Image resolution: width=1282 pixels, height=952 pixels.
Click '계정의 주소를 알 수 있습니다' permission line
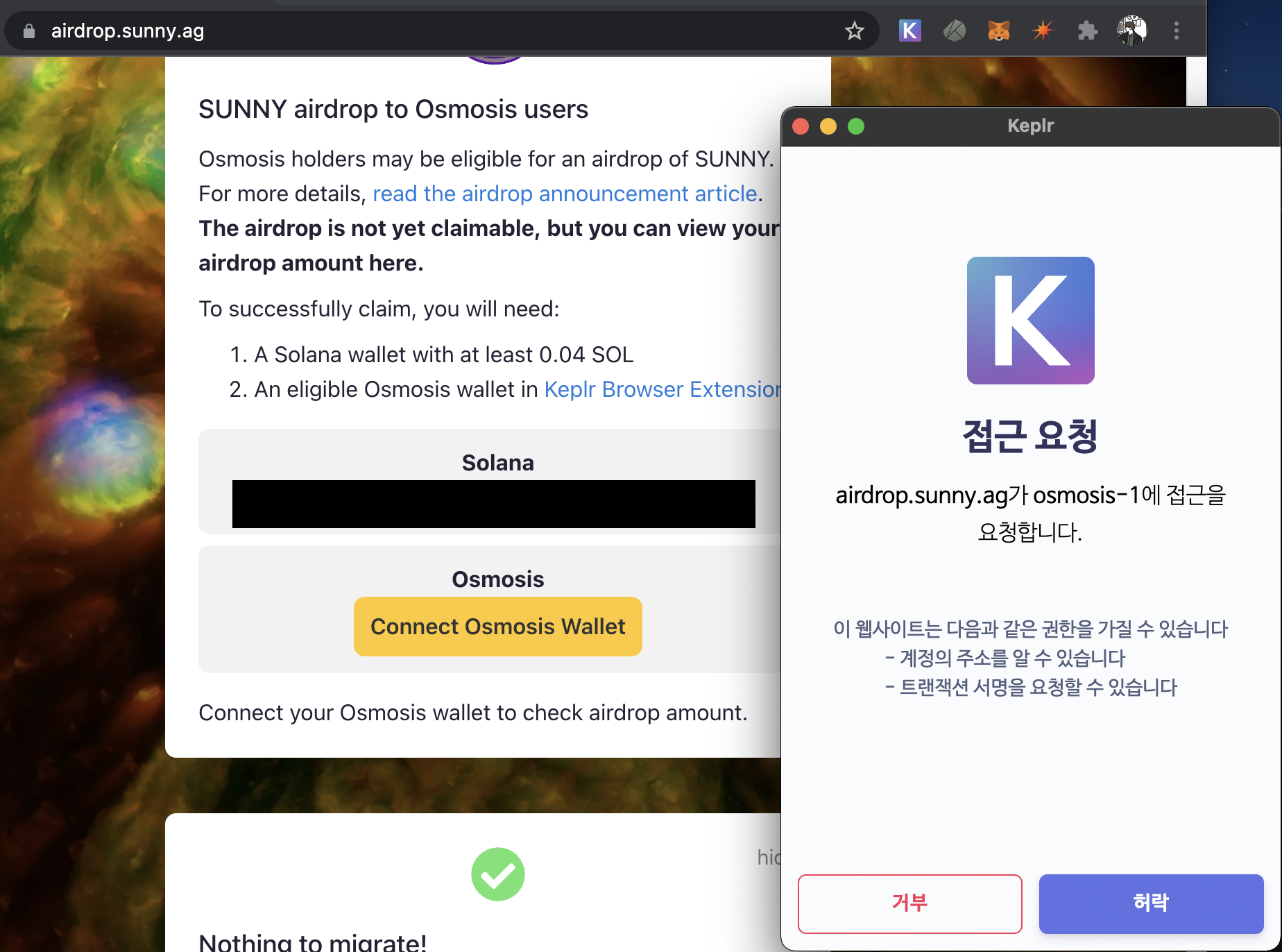[1006, 658]
